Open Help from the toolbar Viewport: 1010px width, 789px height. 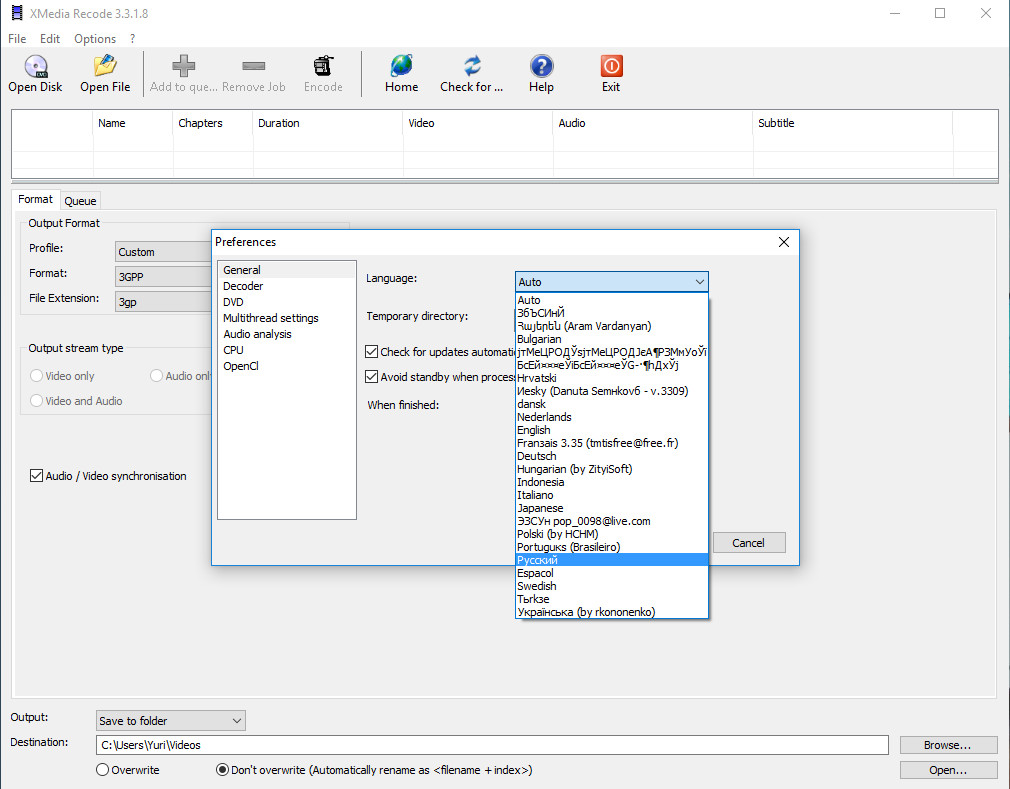click(541, 67)
